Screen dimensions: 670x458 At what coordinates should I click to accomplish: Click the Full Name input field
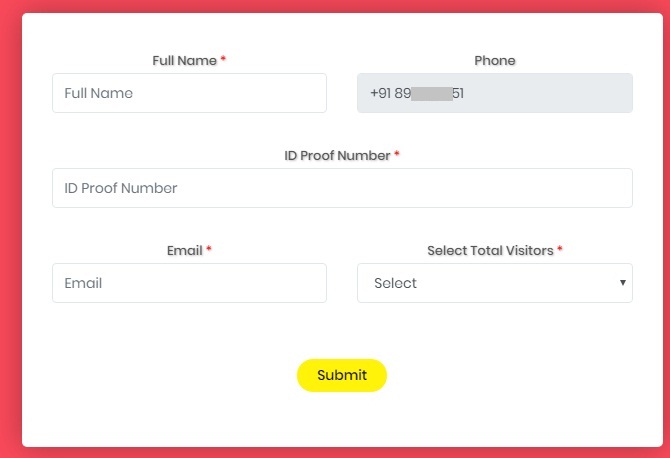pyautogui.click(x=189, y=93)
